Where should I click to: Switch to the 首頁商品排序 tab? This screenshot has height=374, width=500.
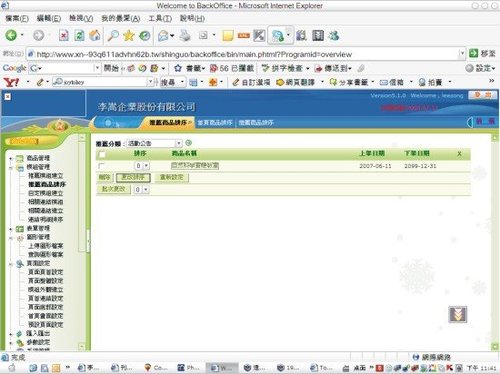tap(214, 123)
